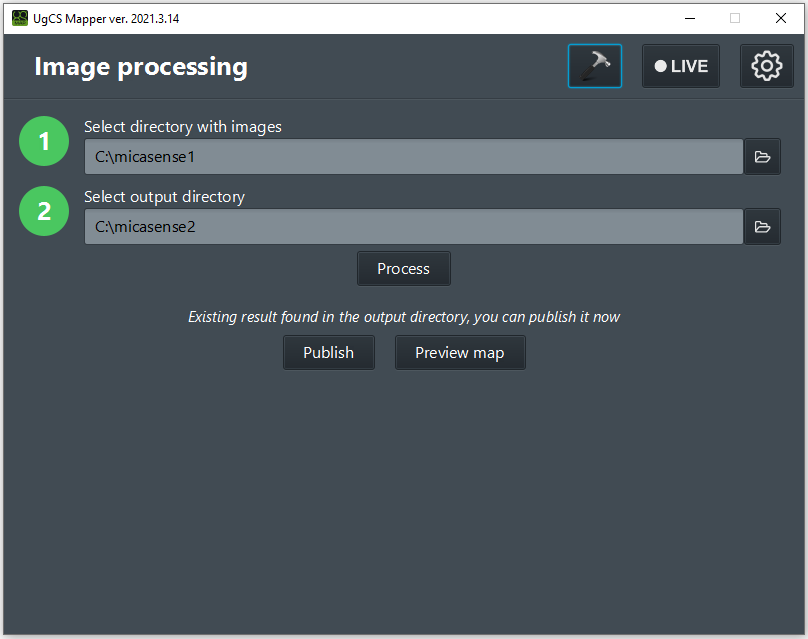Publish the existing result

[x=329, y=352]
